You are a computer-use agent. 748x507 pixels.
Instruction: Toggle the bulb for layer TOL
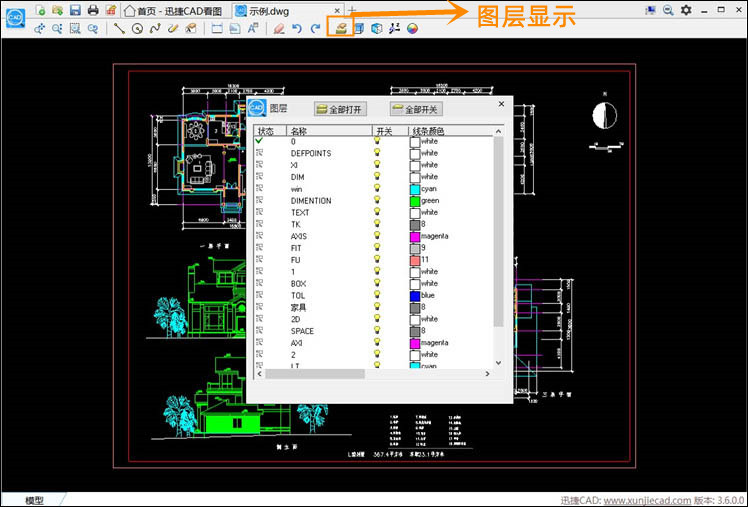click(x=377, y=294)
